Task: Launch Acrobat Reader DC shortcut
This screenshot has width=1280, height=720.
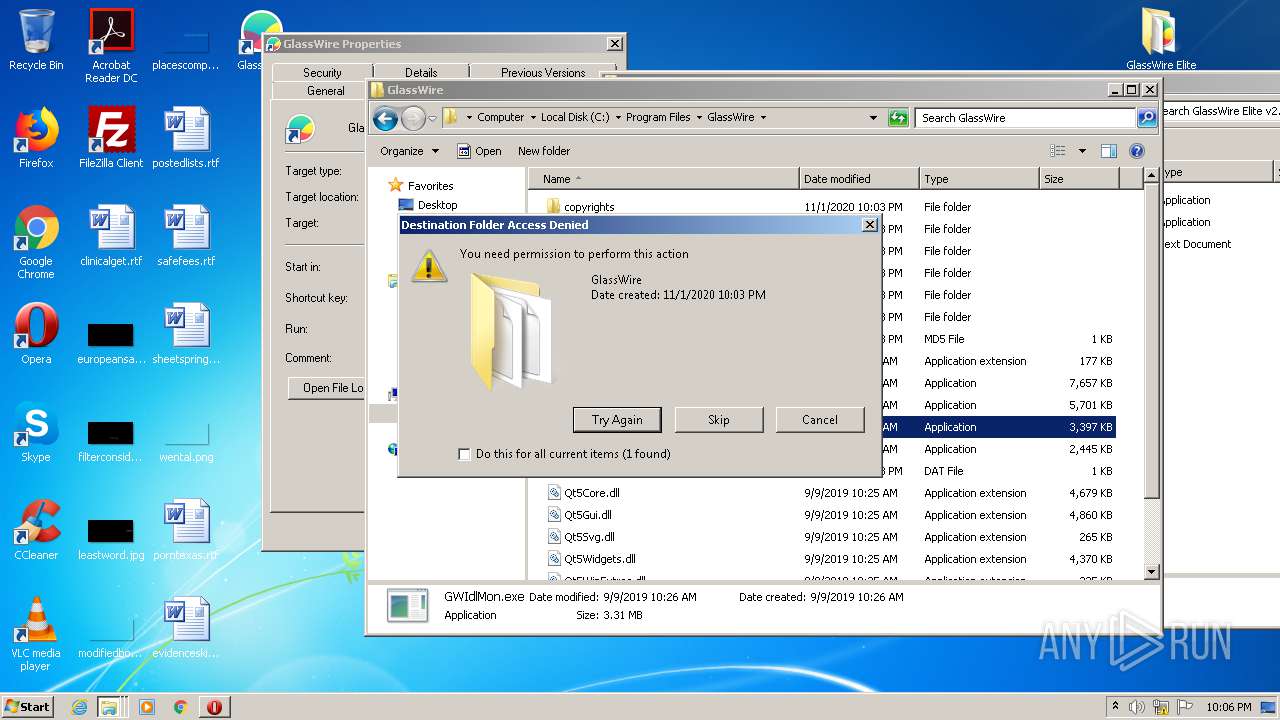Action: [x=111, y=46]
